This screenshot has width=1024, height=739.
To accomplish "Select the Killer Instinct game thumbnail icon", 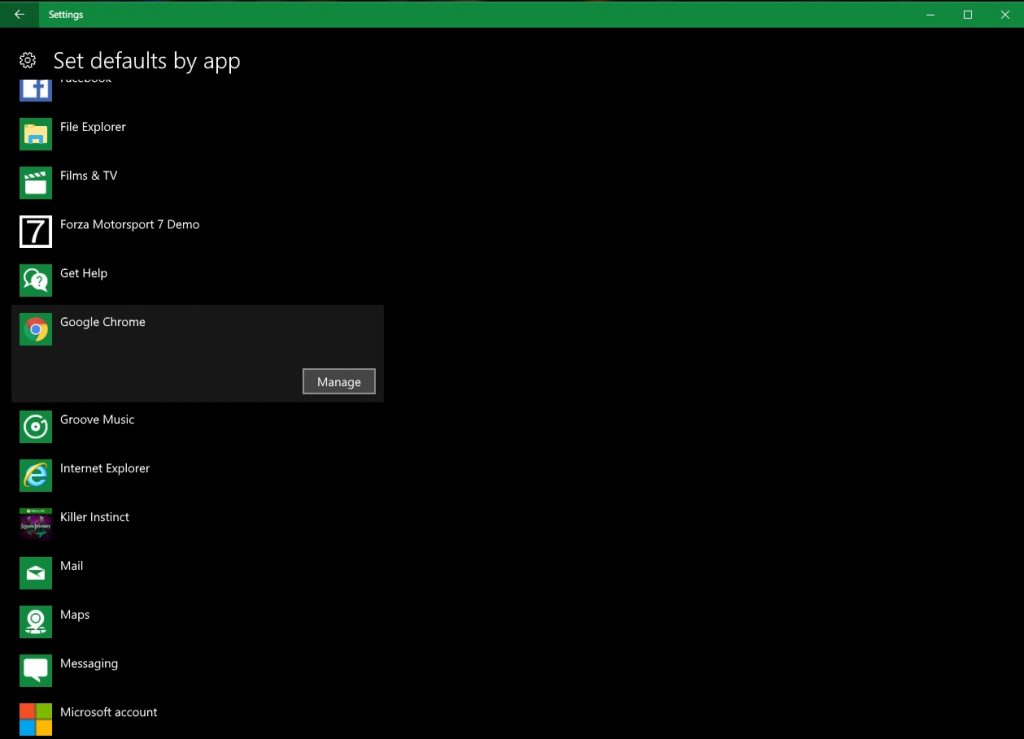I will 35,524.
